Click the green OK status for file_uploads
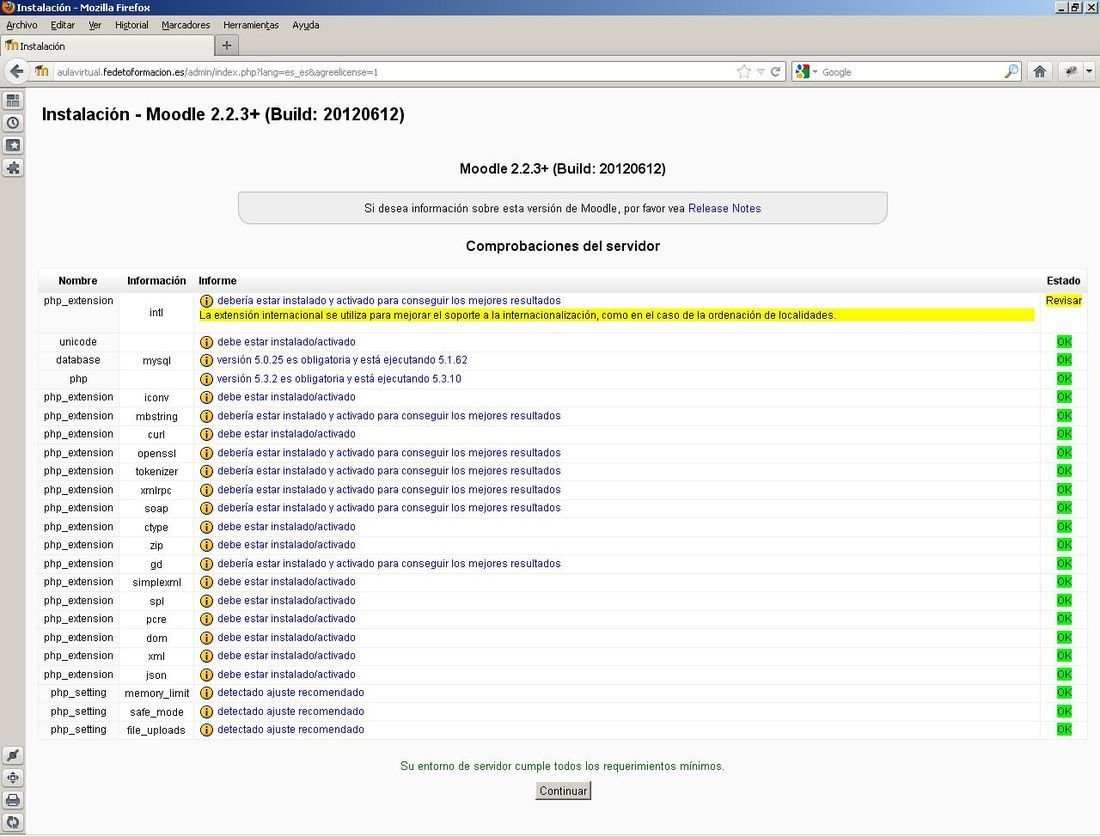This screenshot has height=837, width=1100. coord(1064,730)
